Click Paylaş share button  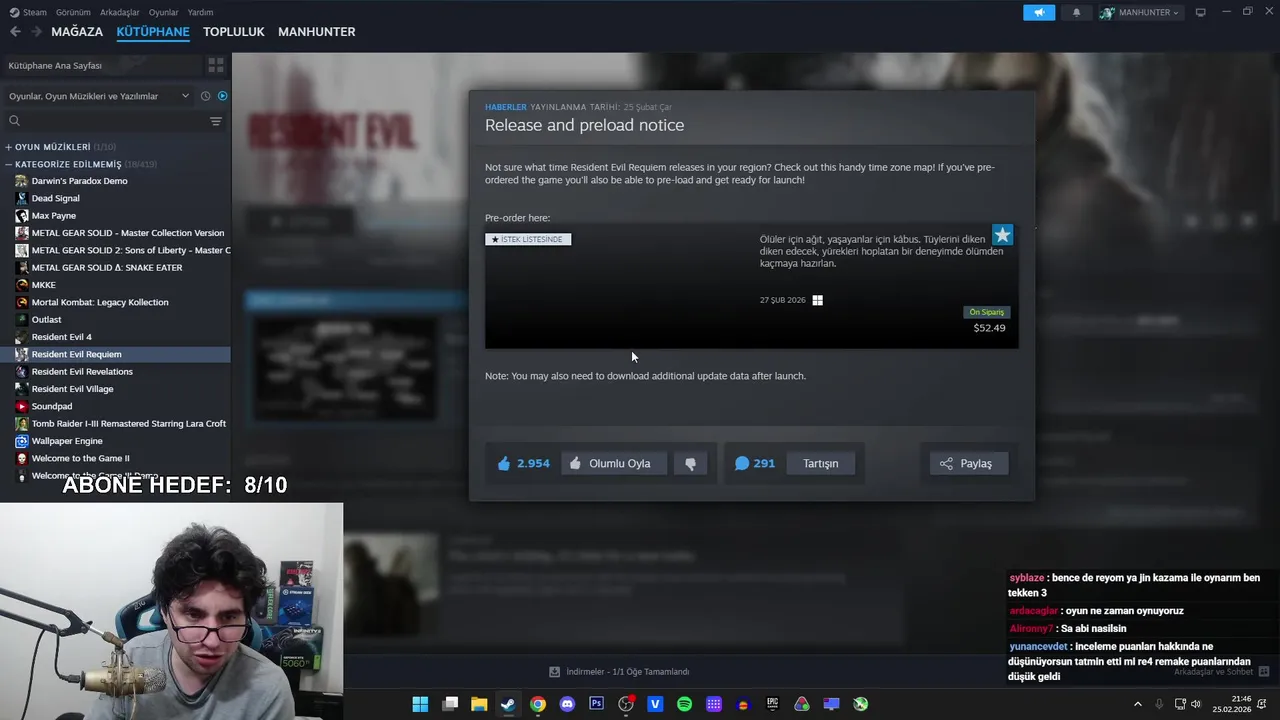(967, 463)
